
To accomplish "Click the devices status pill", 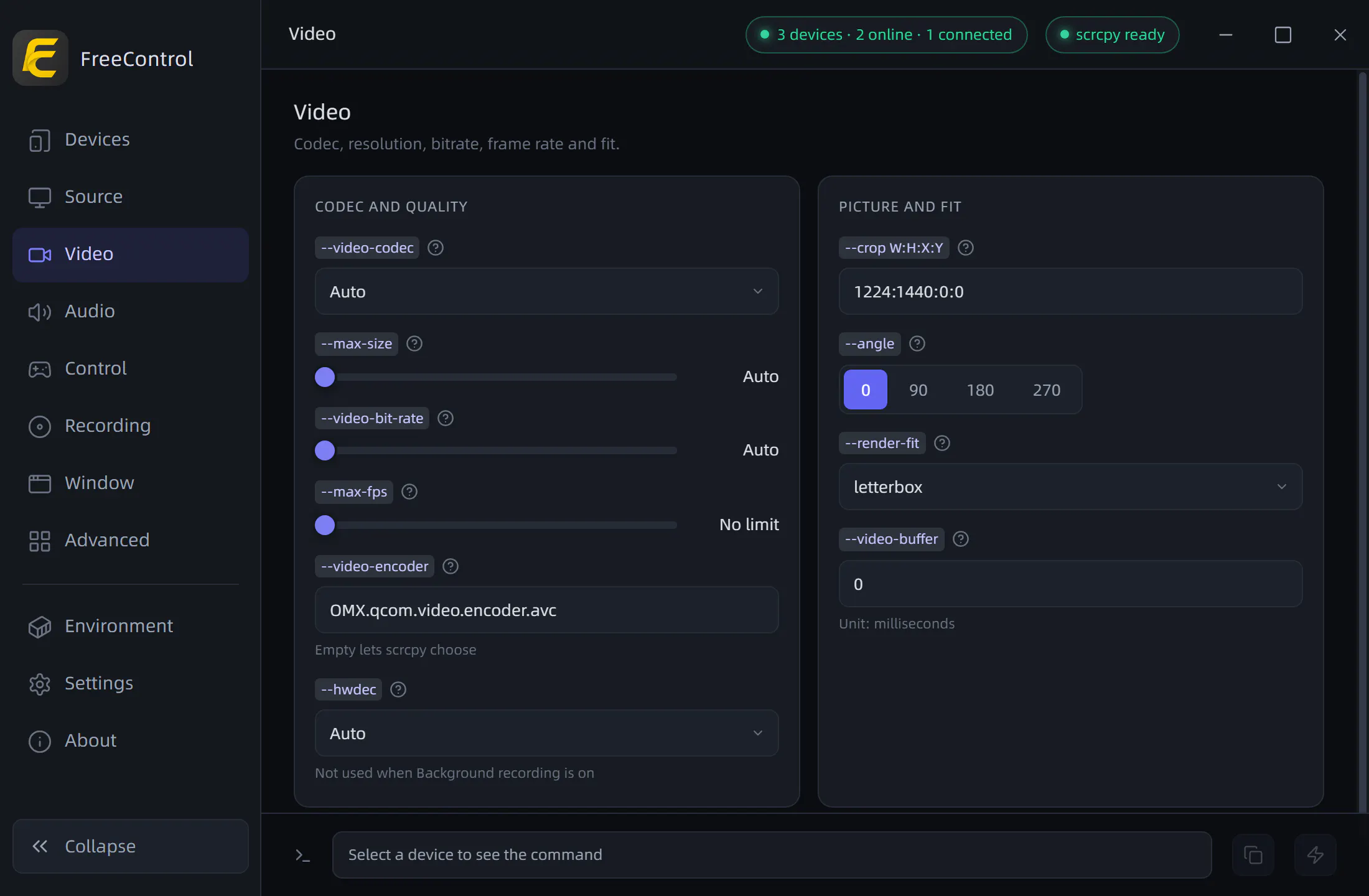I will coord(887,35).
